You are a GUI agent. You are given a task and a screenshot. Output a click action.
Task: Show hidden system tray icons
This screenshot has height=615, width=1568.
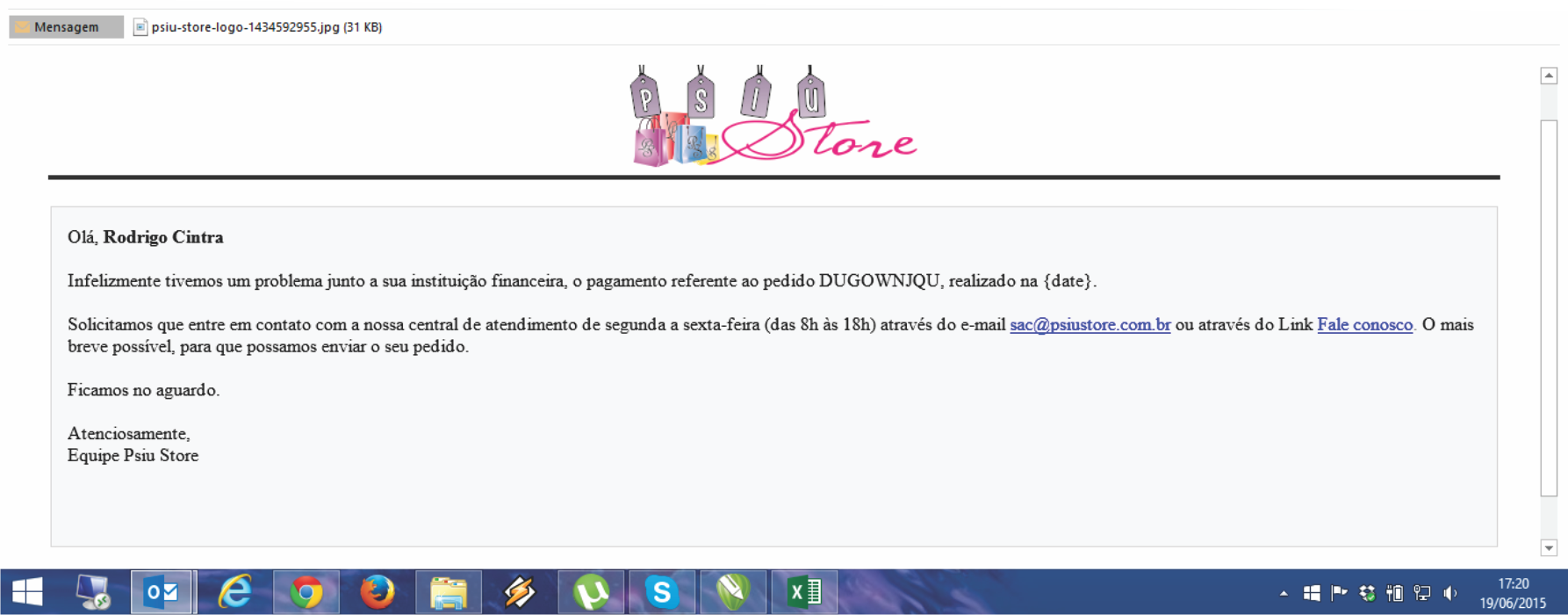(x=1284, y=594)
